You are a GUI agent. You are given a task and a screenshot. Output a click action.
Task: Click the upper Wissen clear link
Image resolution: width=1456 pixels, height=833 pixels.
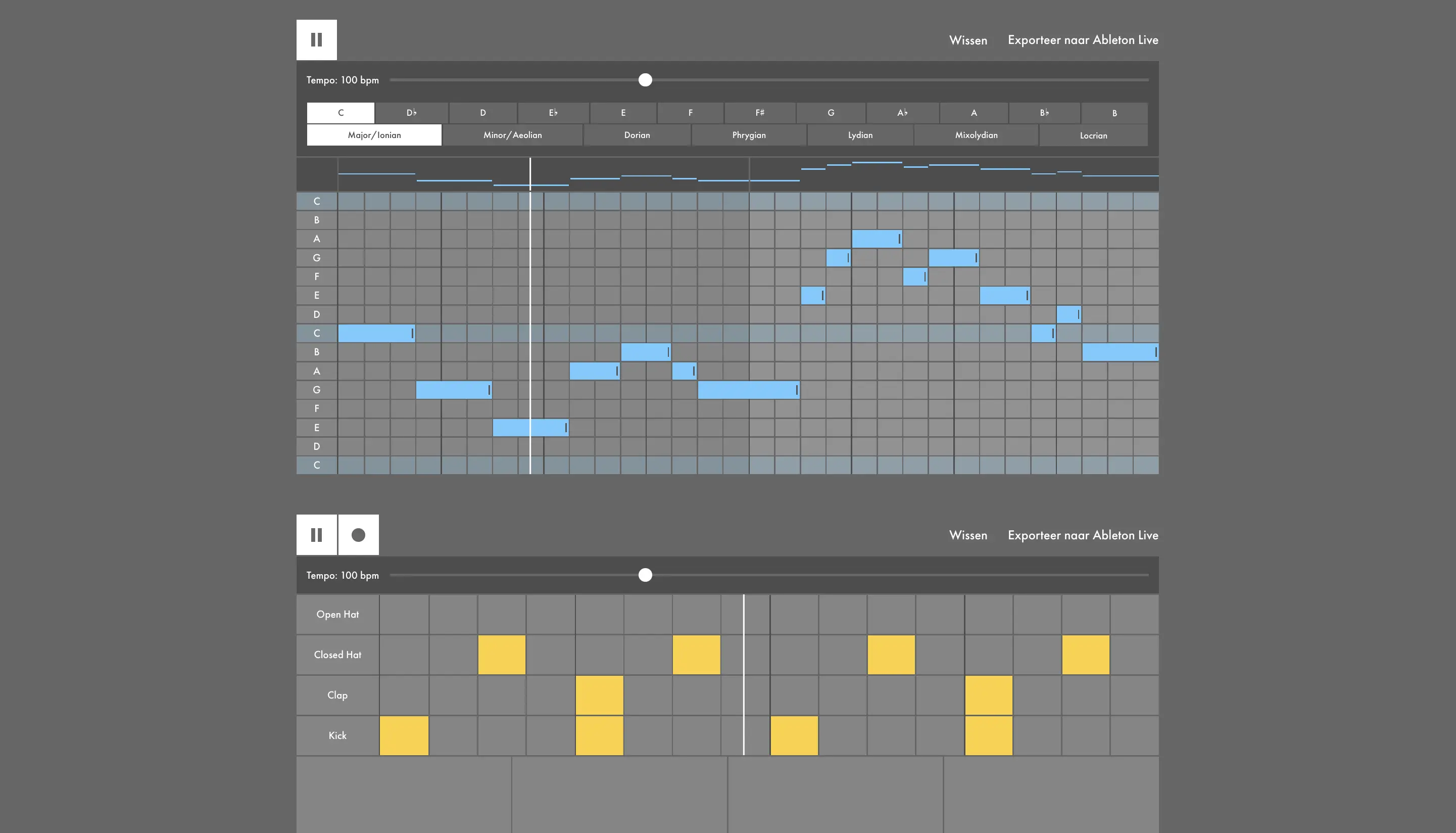coord(968,40)
